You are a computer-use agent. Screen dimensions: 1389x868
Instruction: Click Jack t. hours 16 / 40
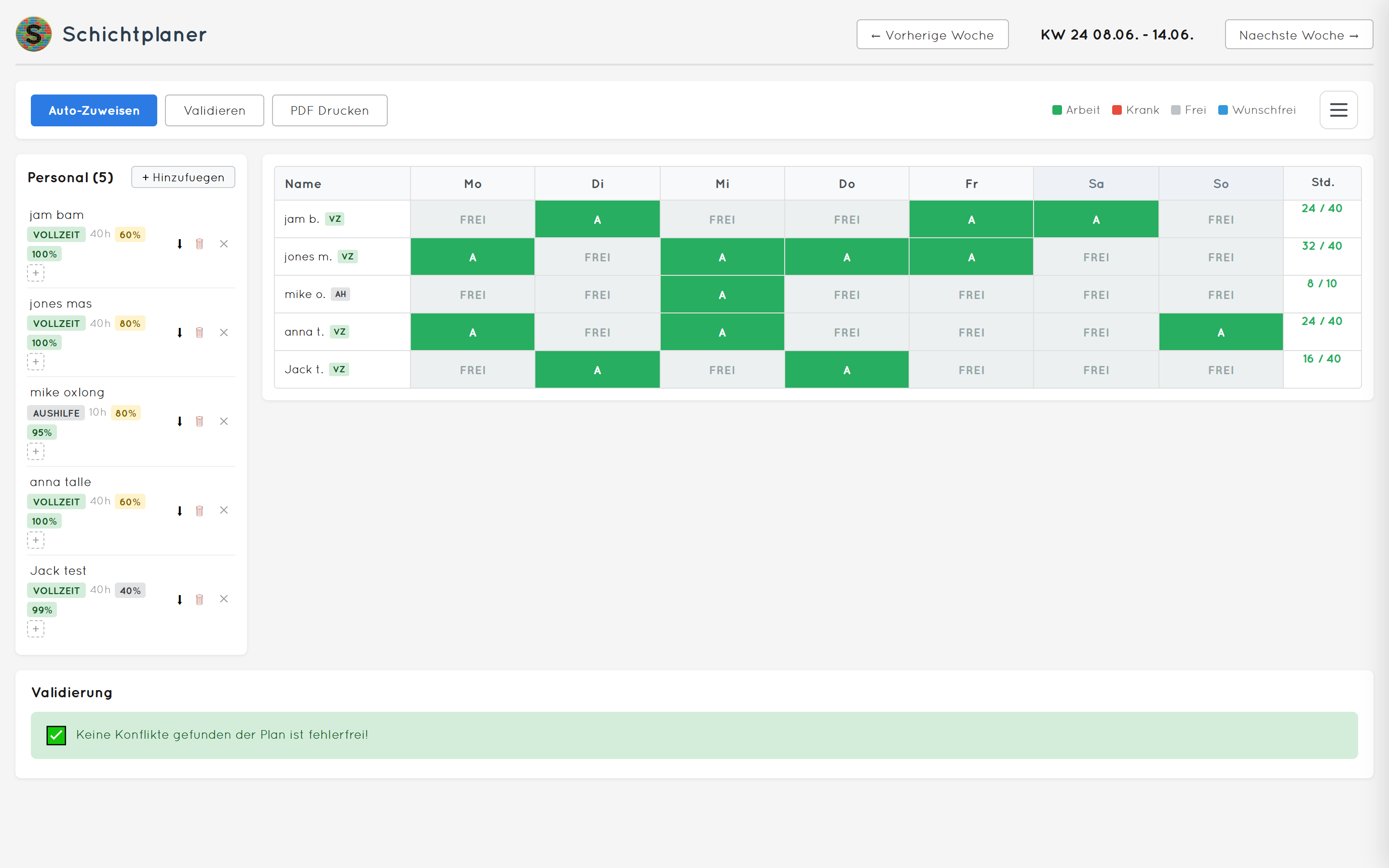click(x=1322, y=359)
